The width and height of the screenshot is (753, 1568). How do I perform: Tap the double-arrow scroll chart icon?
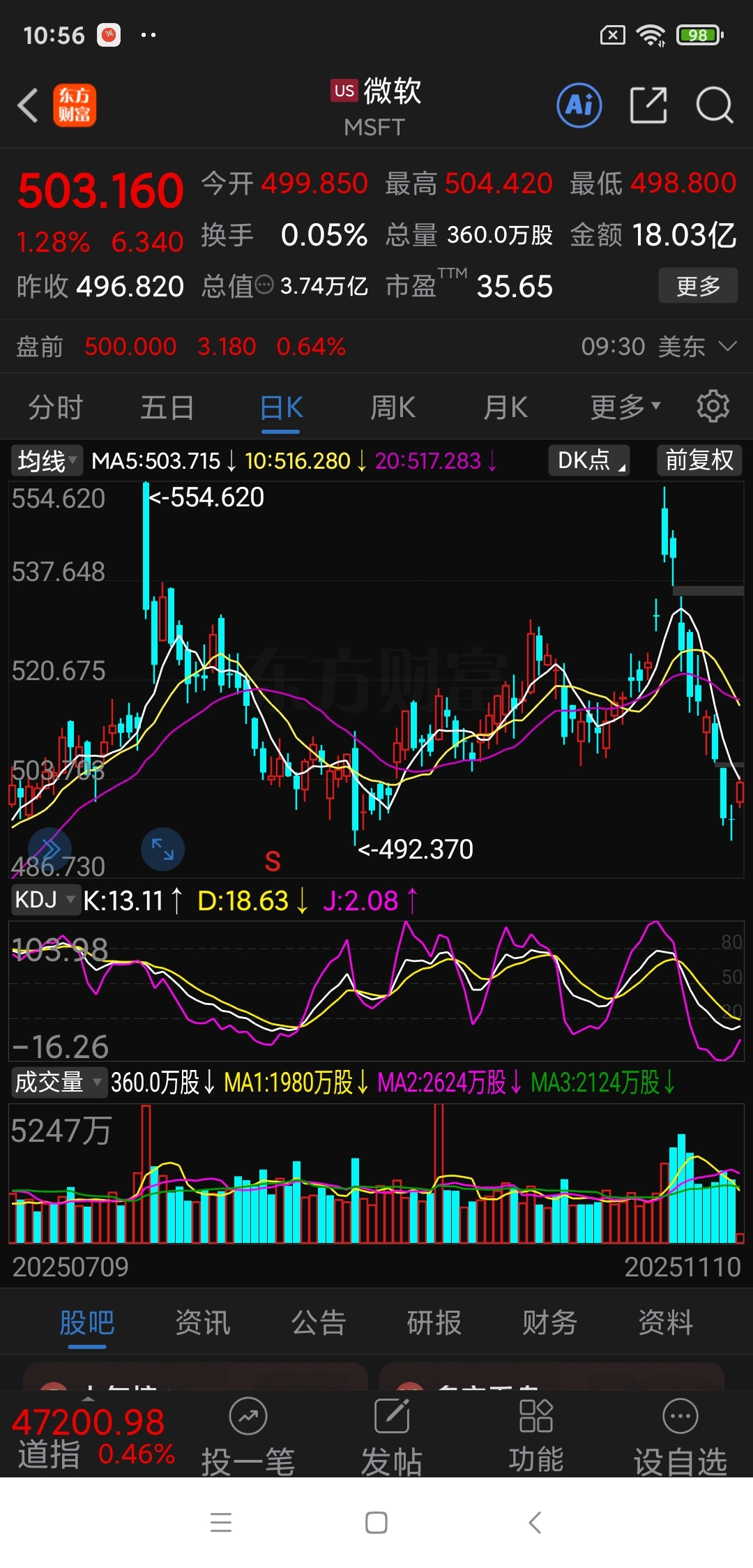click(50, 849)
